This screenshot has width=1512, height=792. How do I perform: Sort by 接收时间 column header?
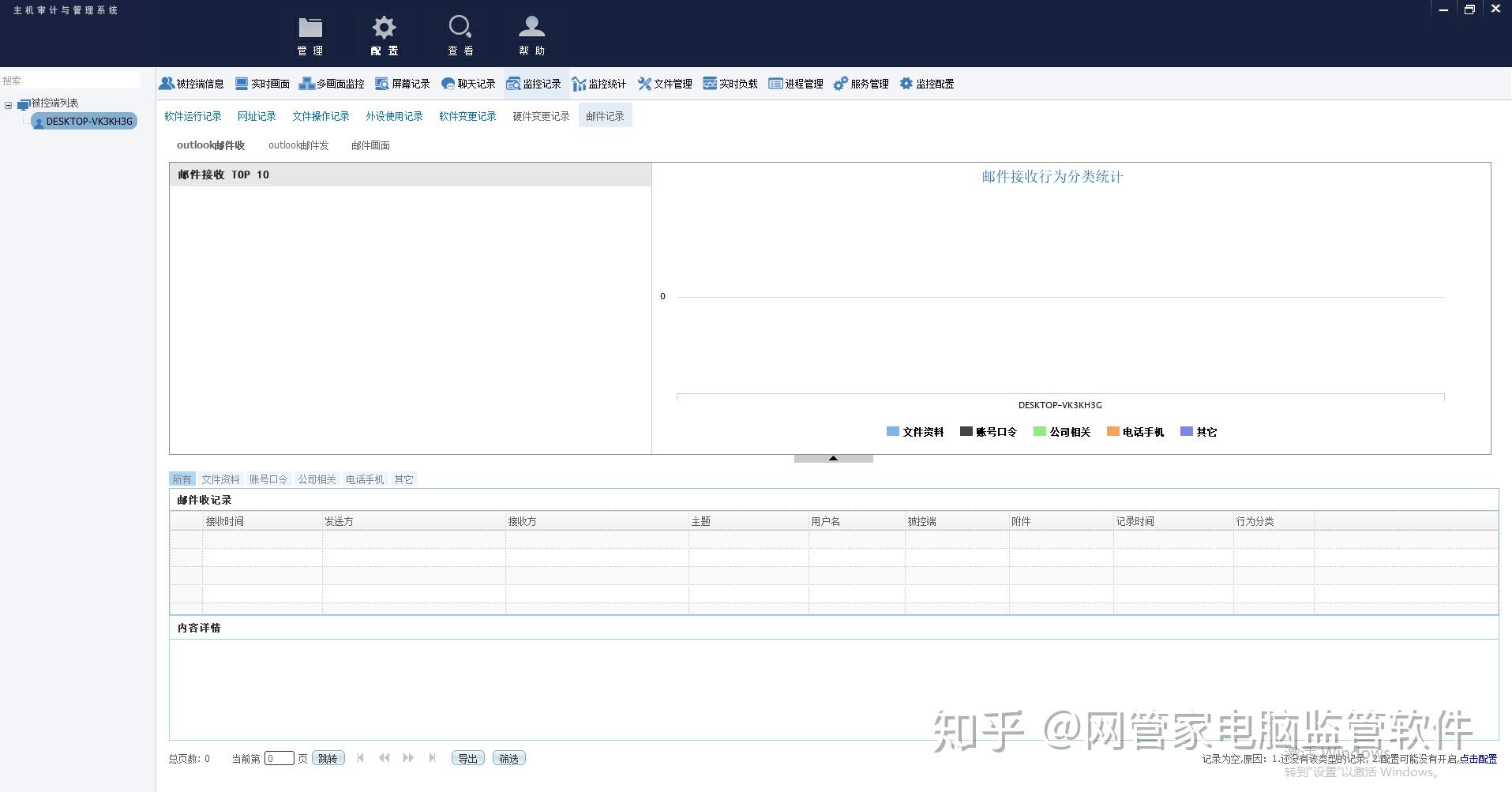click(x=262, y=521)
